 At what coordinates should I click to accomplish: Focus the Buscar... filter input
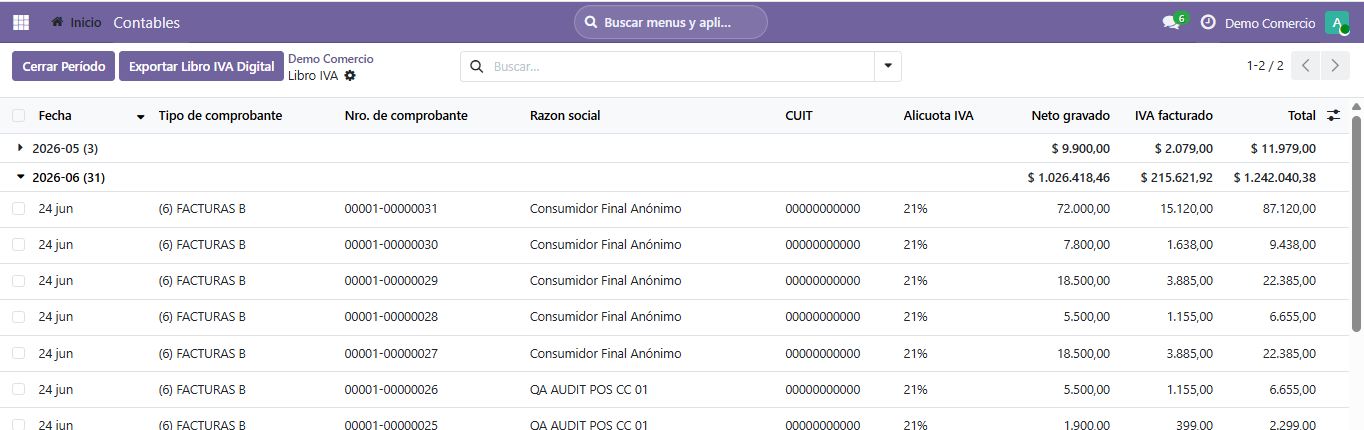tap(680, 67)
